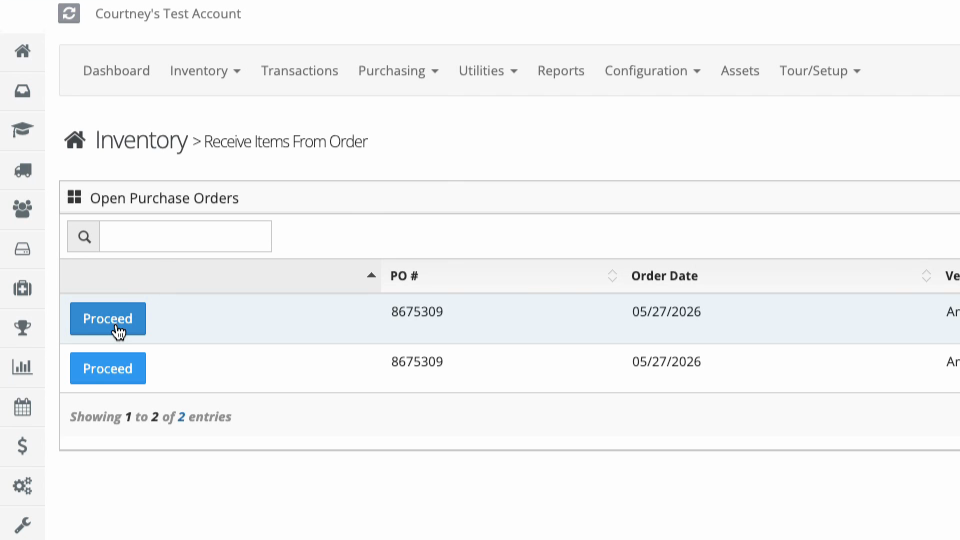960x540 pixels.
Task: Open the gears settings sidebar icon
Action: coord(23,486)
